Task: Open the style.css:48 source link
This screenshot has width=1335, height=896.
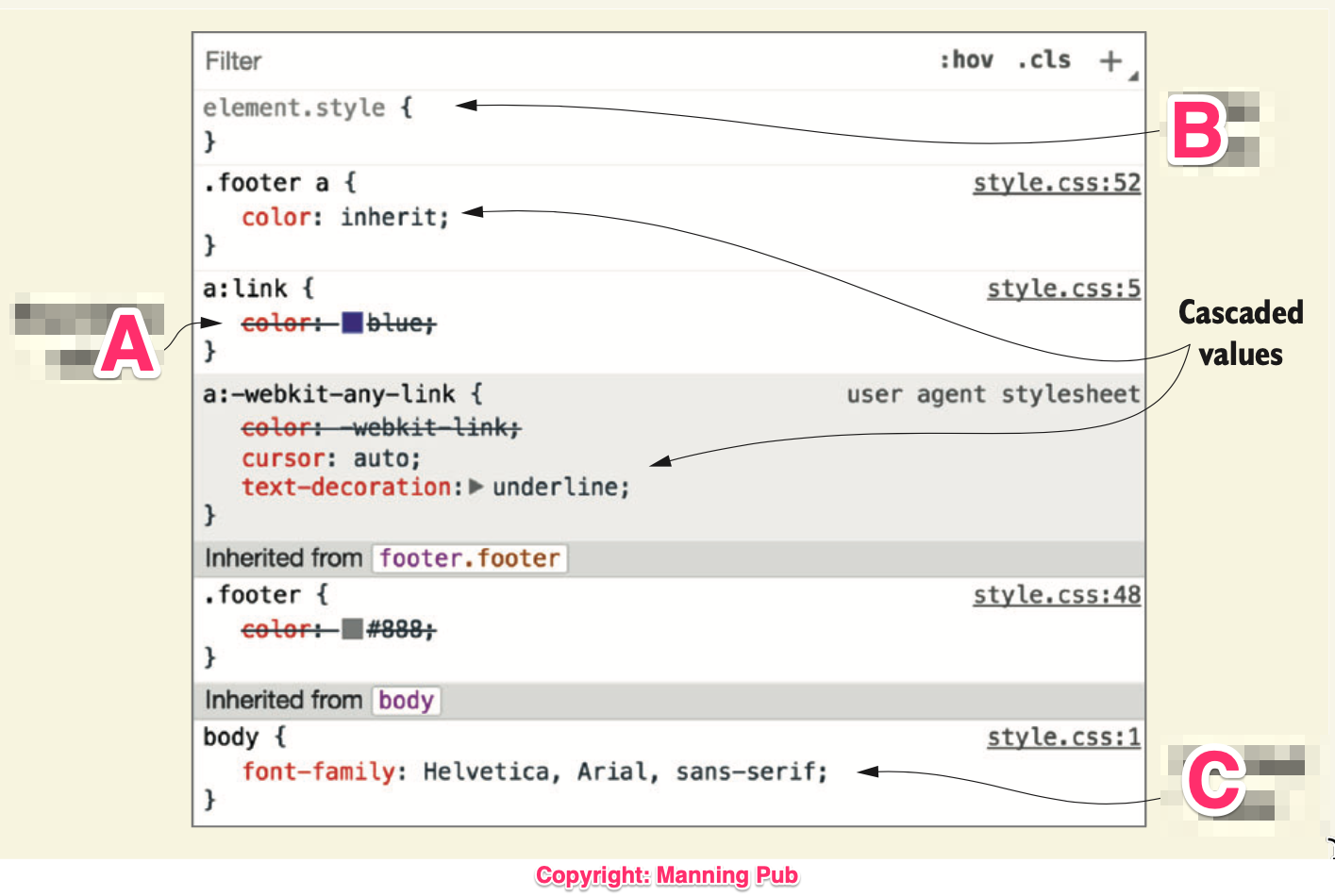Action: pos(1056,594)
